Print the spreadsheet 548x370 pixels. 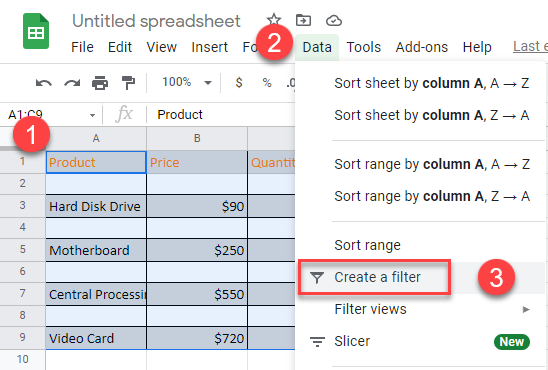(100, 83)
